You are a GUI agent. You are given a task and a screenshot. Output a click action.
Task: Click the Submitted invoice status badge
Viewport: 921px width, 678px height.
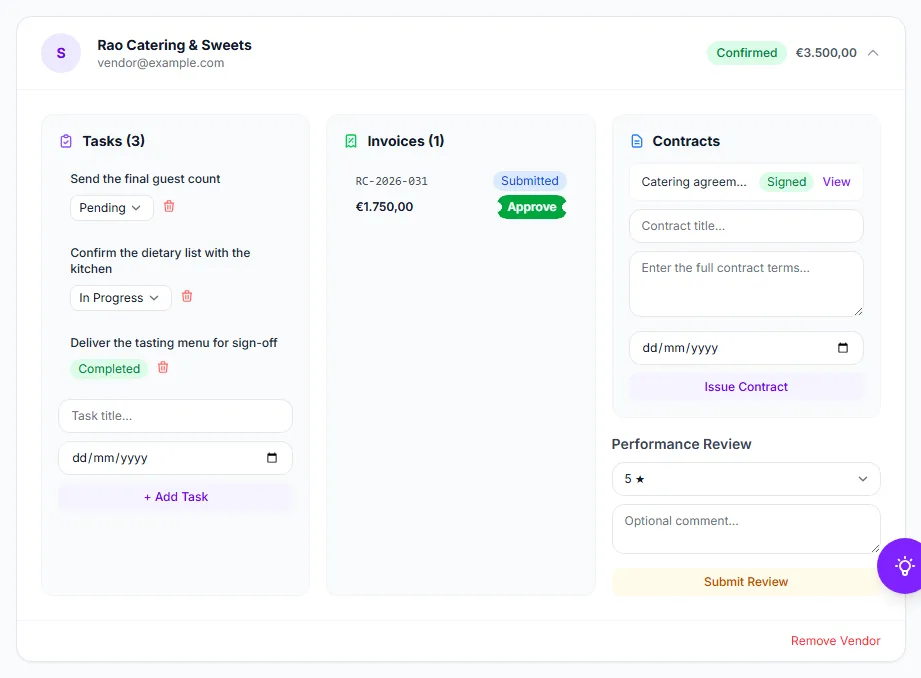pyautogui.click(x=530, y=181)
